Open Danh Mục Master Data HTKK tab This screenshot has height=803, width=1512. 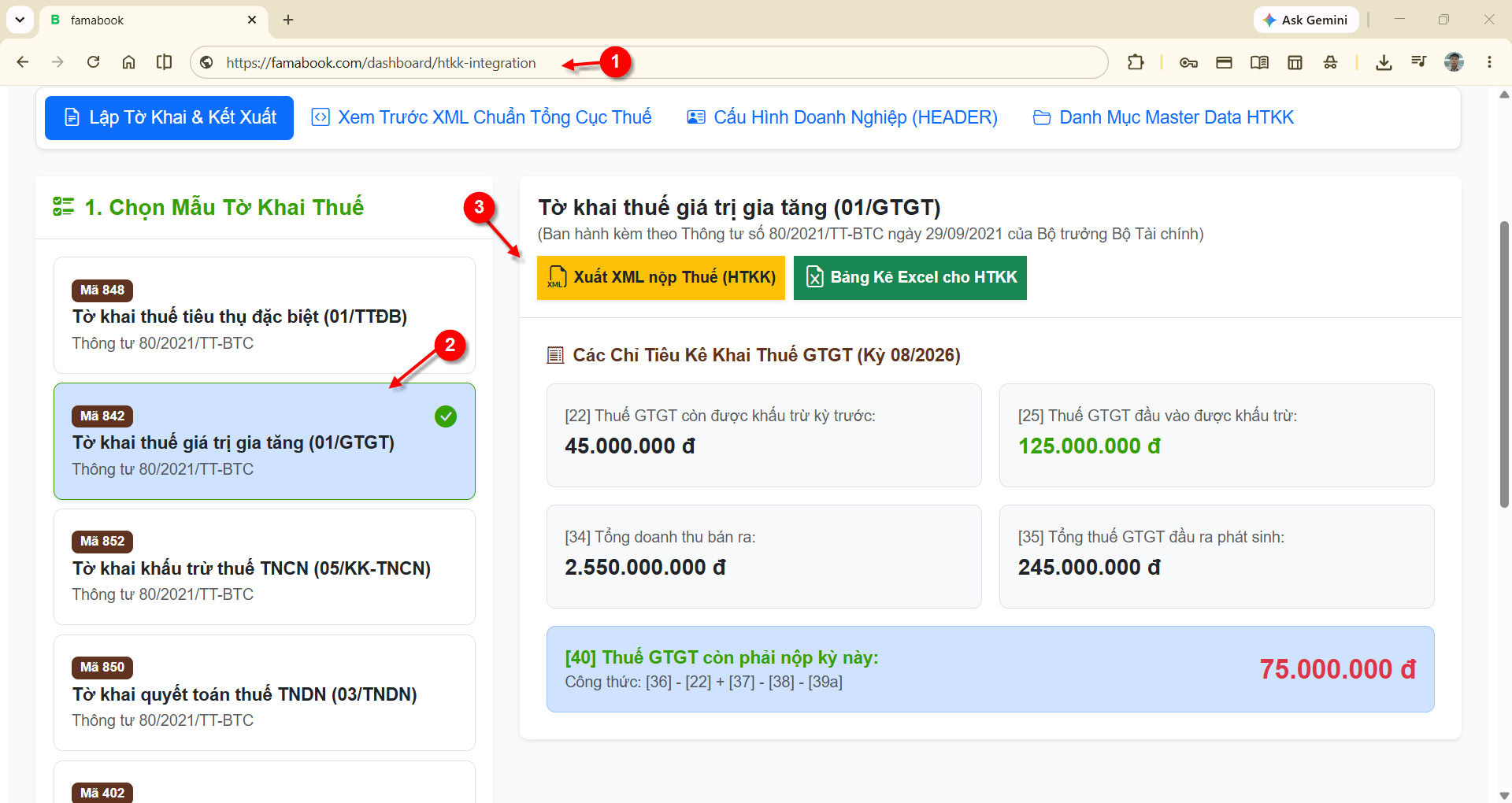(1164, 118)
